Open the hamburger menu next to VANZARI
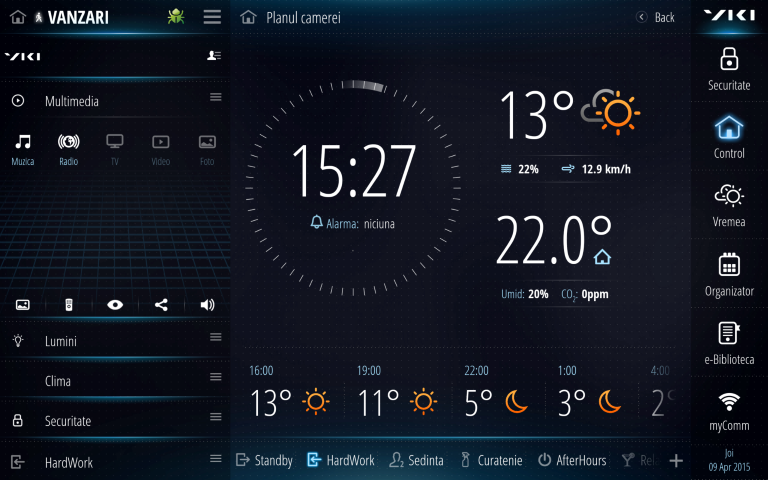This screenshot has height=480, width=768. 212,17
